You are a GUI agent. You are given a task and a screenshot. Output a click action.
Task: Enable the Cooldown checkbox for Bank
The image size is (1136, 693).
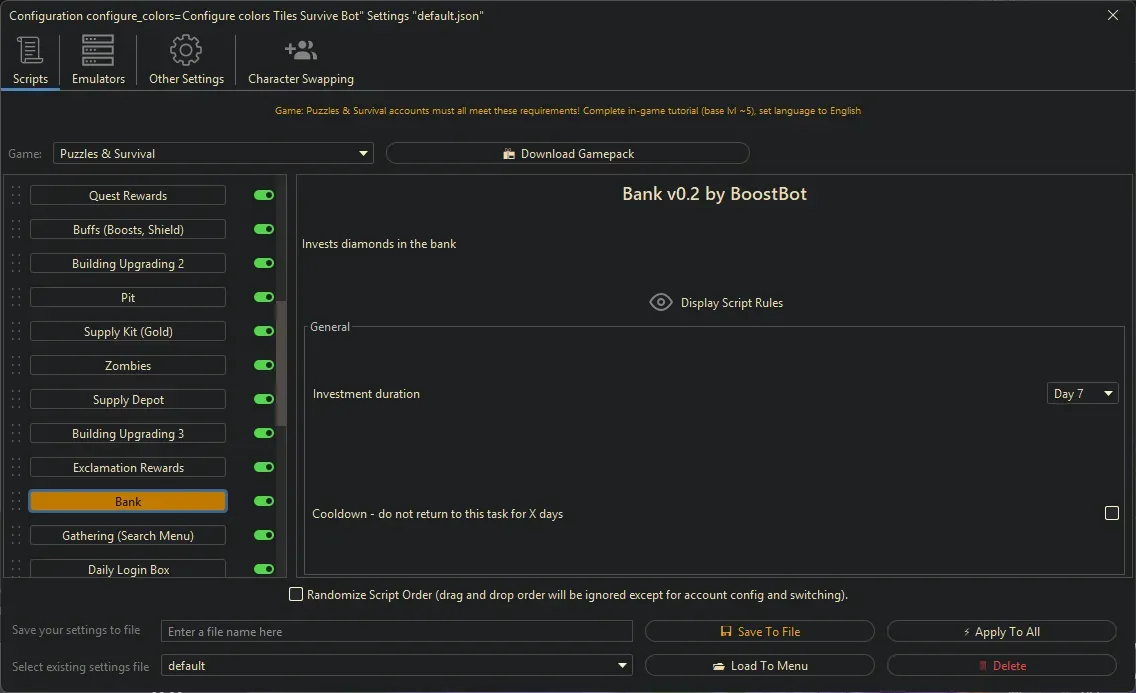point(1111,513)
